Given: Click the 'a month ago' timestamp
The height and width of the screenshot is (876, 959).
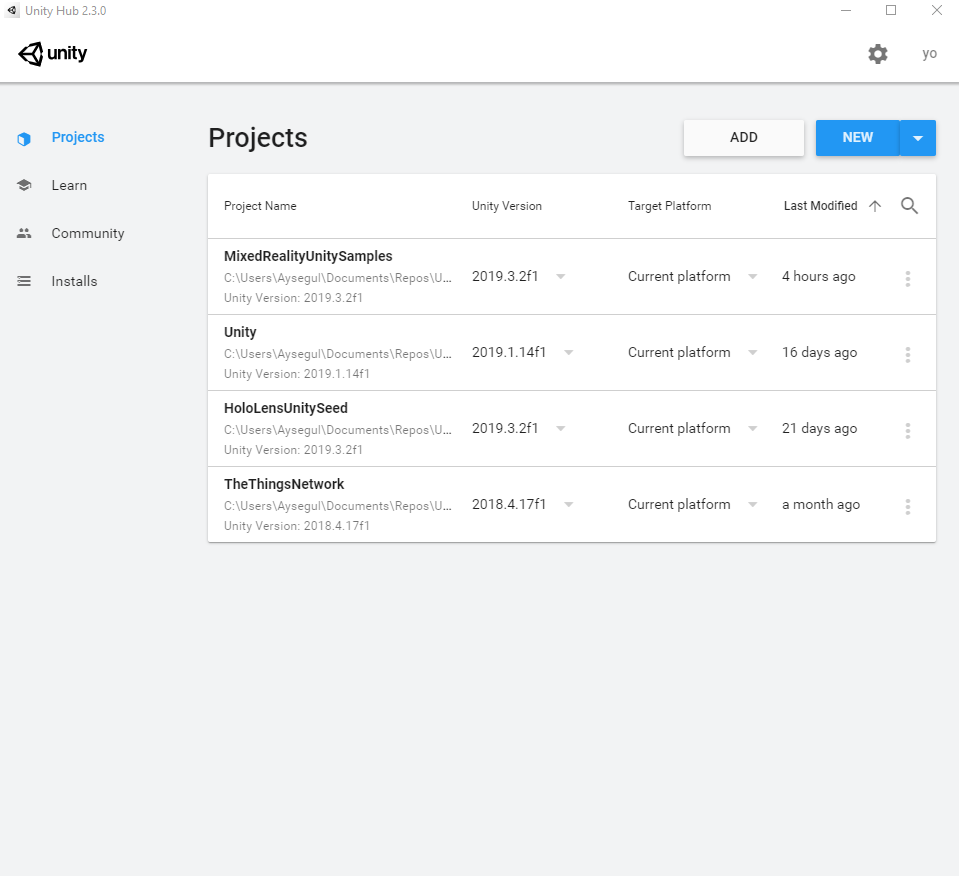Looking at the screenshot, I should click(x=821, y=504).
